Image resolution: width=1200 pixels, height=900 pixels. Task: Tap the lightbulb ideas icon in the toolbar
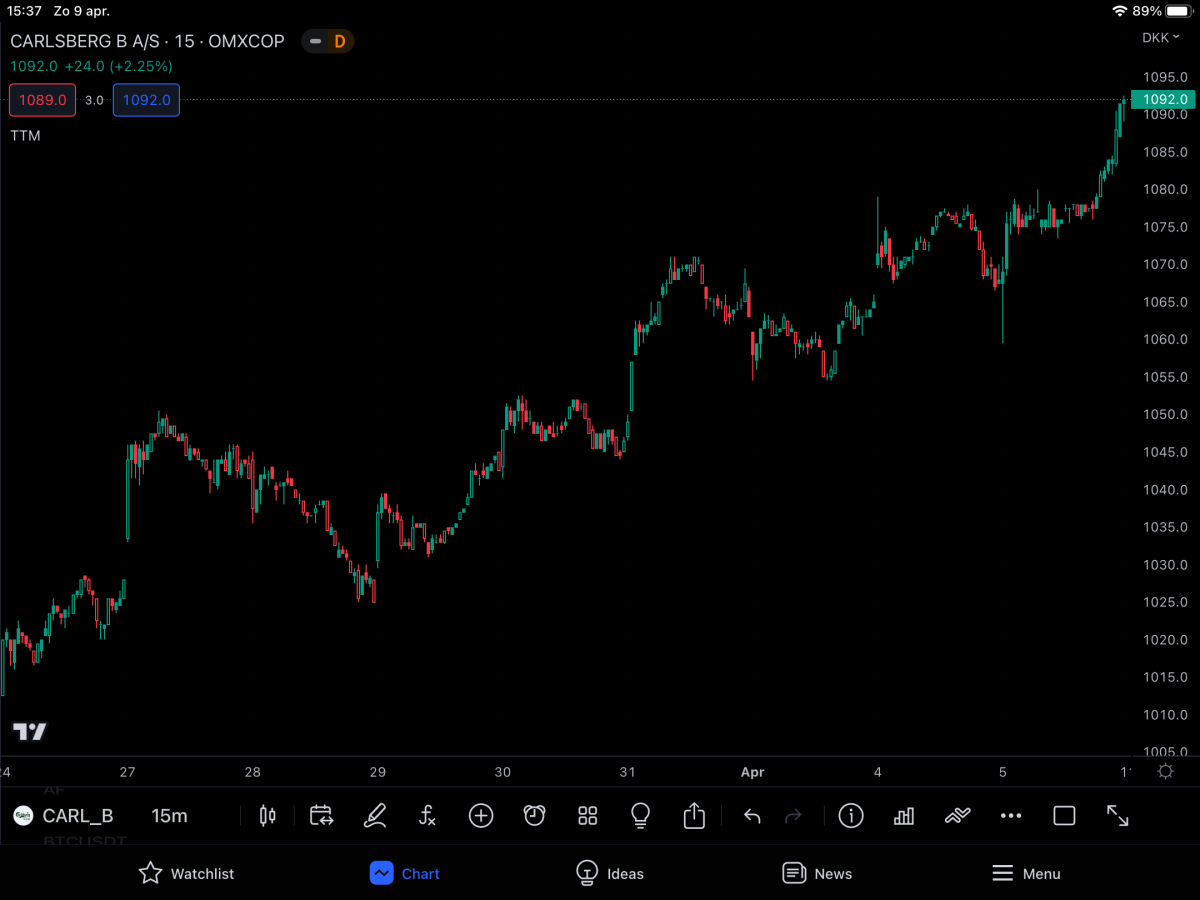(x=641, y=816)
